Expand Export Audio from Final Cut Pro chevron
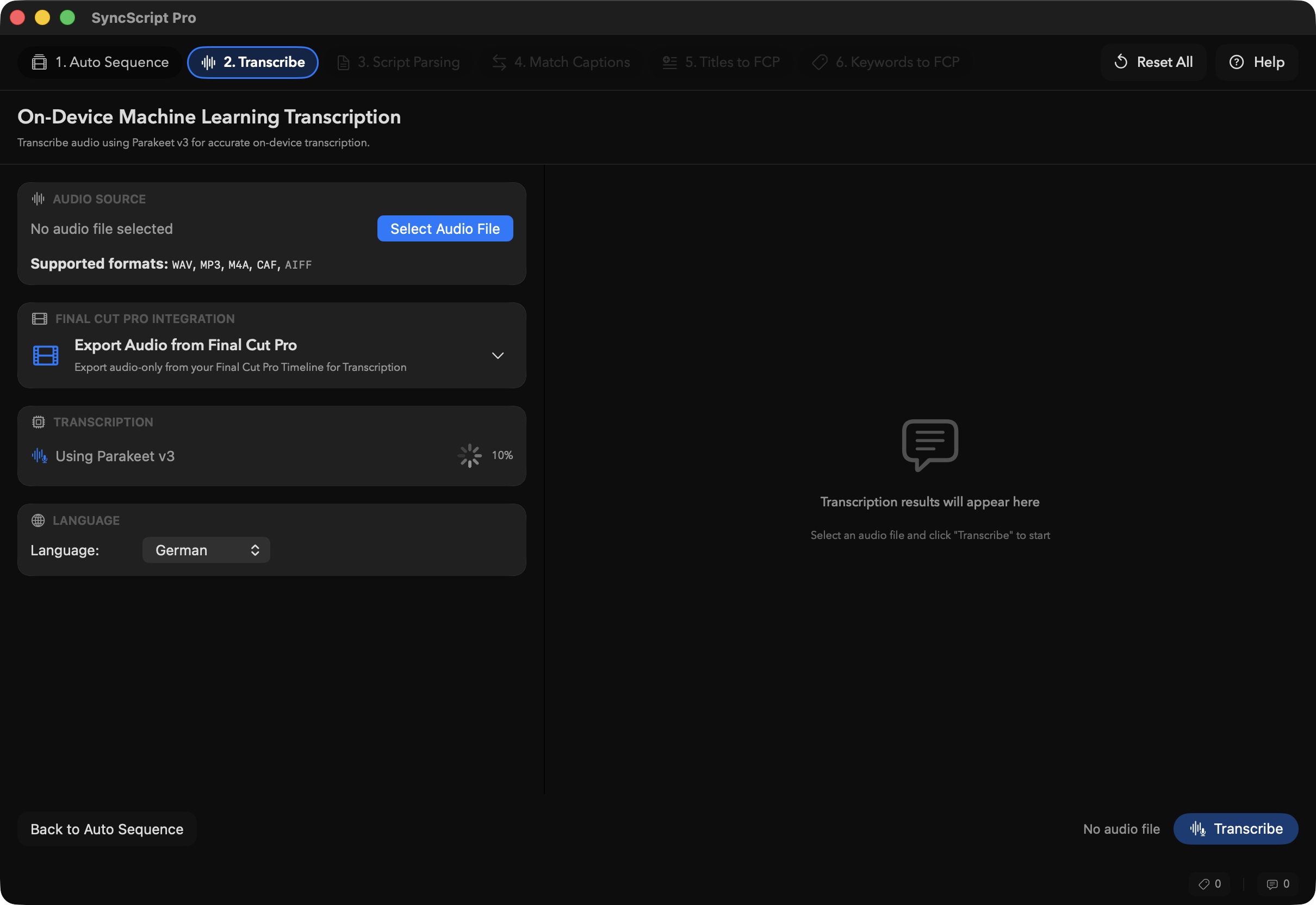The height and width of the screenshot is (905, 1316). coord(497,356)
